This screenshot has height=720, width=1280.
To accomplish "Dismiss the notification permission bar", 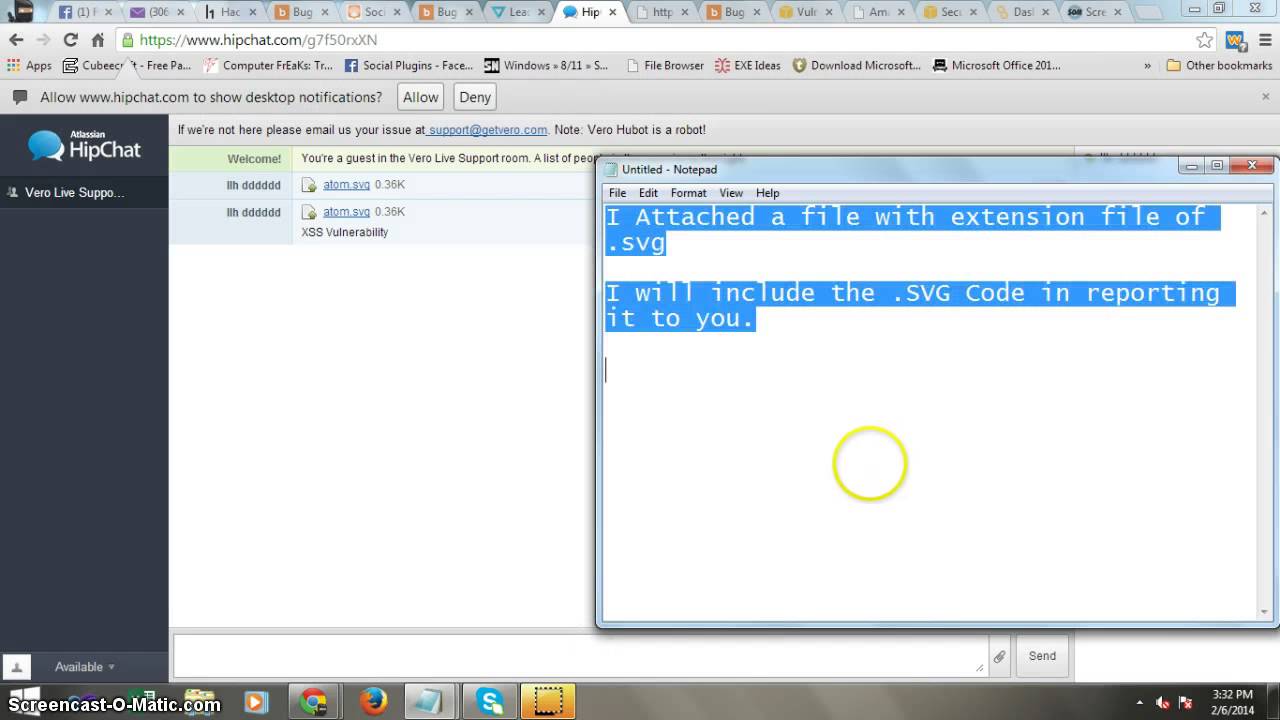I will click(x=1265, y=97).
